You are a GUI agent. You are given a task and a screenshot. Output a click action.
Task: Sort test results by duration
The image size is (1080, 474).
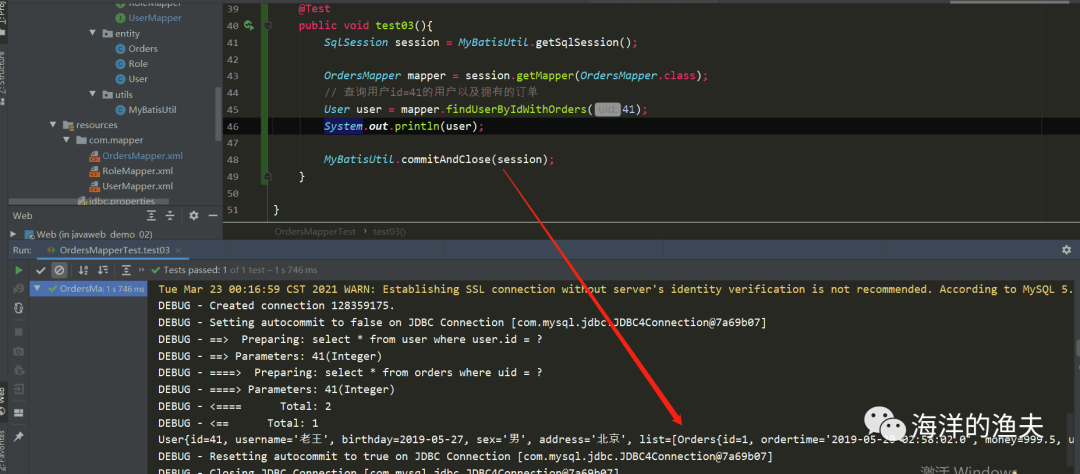[103, 270]
